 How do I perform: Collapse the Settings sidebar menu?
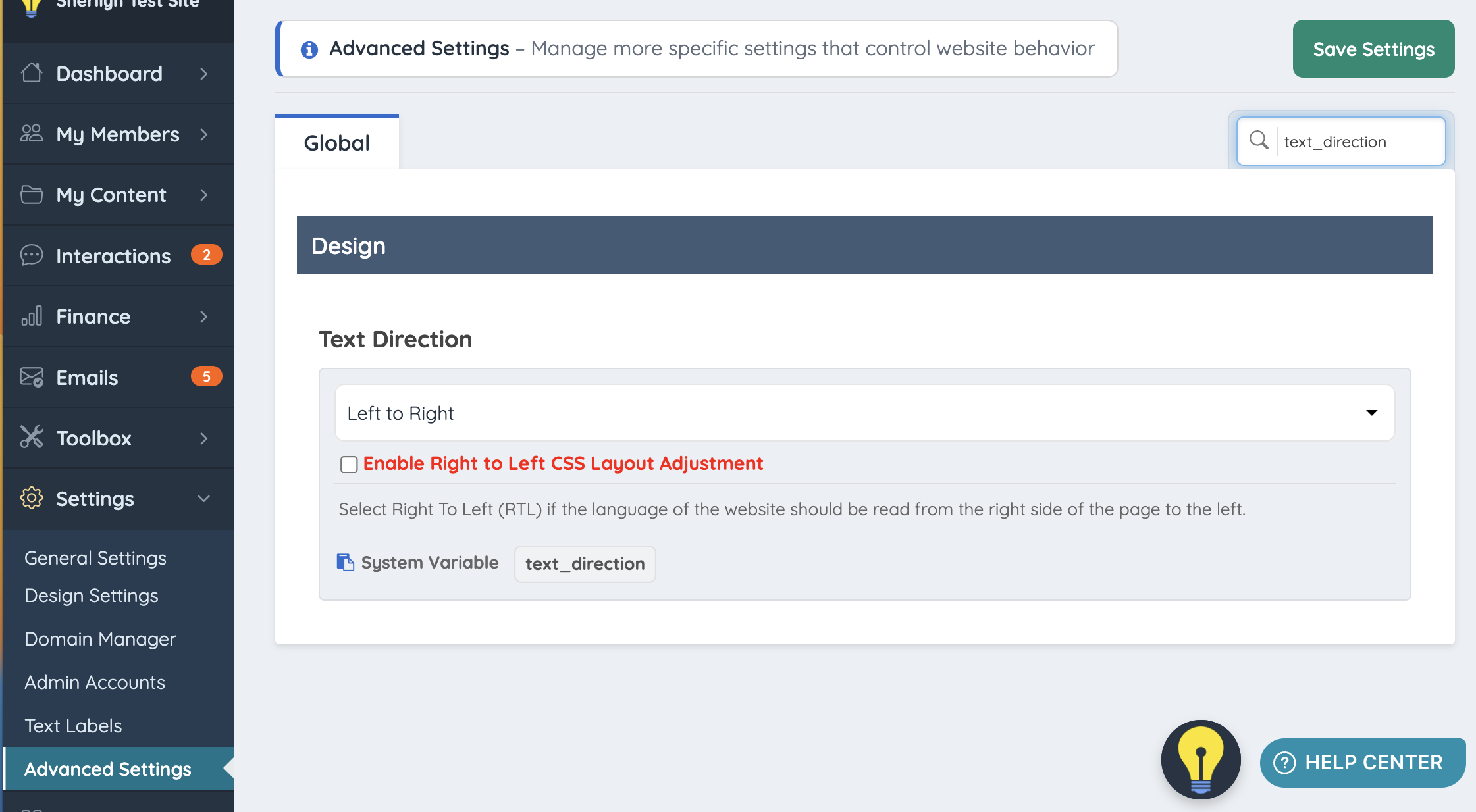(203, 499)
